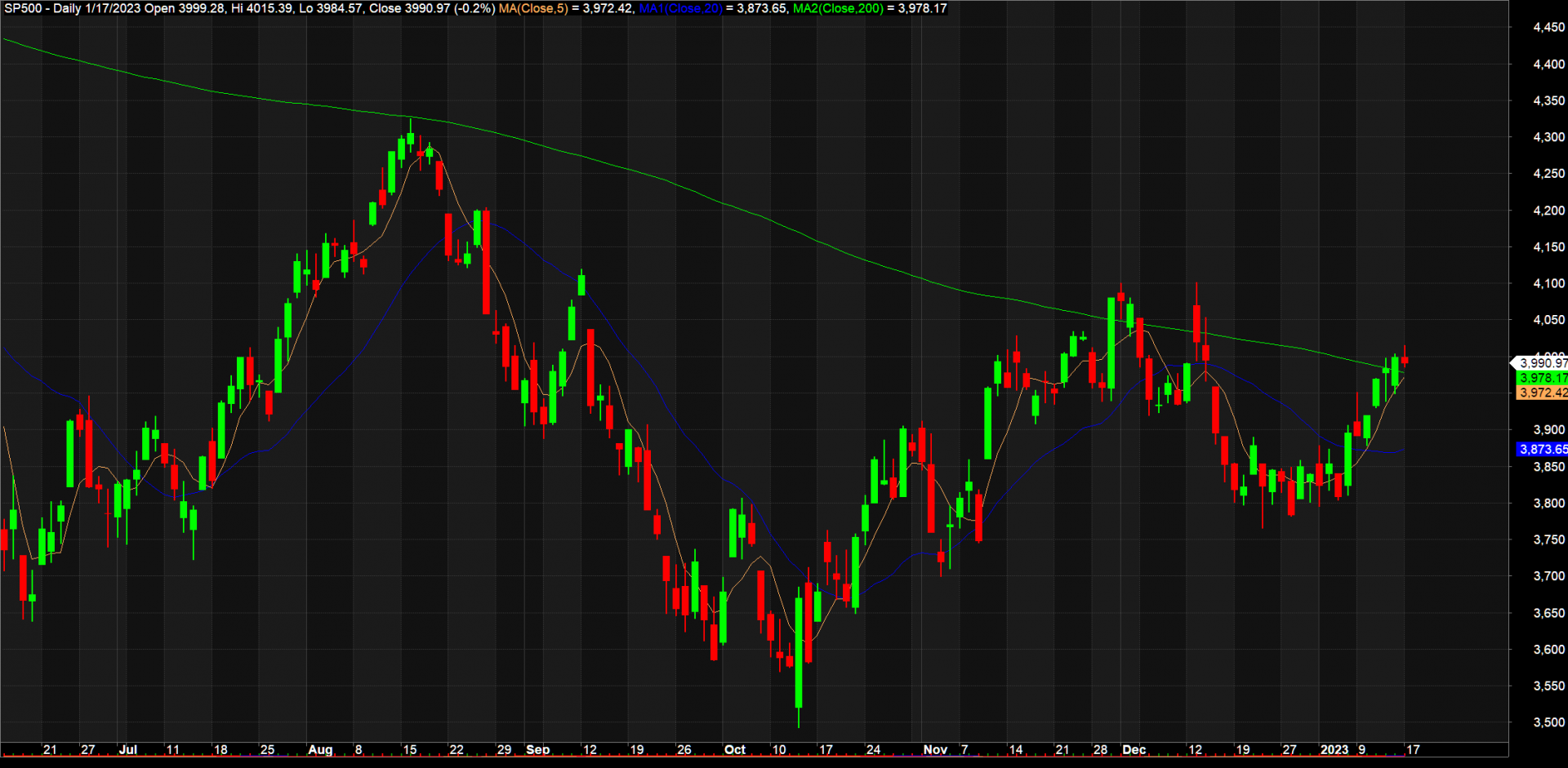Select the blue 3,873.65 price marker
The height and width of the screenshot is (768, 1568).
click(1542, 450)
